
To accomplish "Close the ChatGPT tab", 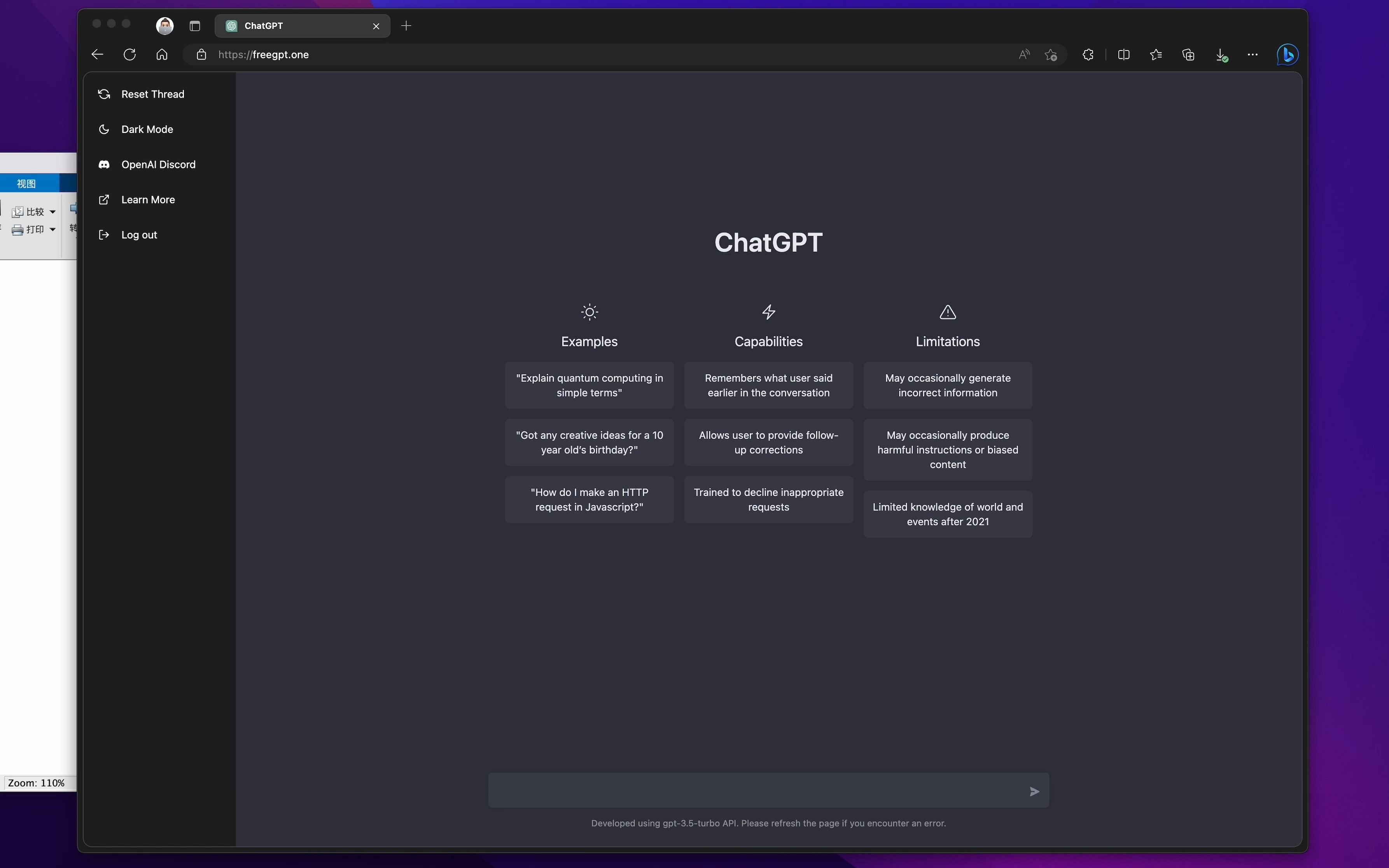I will click(x=376, y=26).
